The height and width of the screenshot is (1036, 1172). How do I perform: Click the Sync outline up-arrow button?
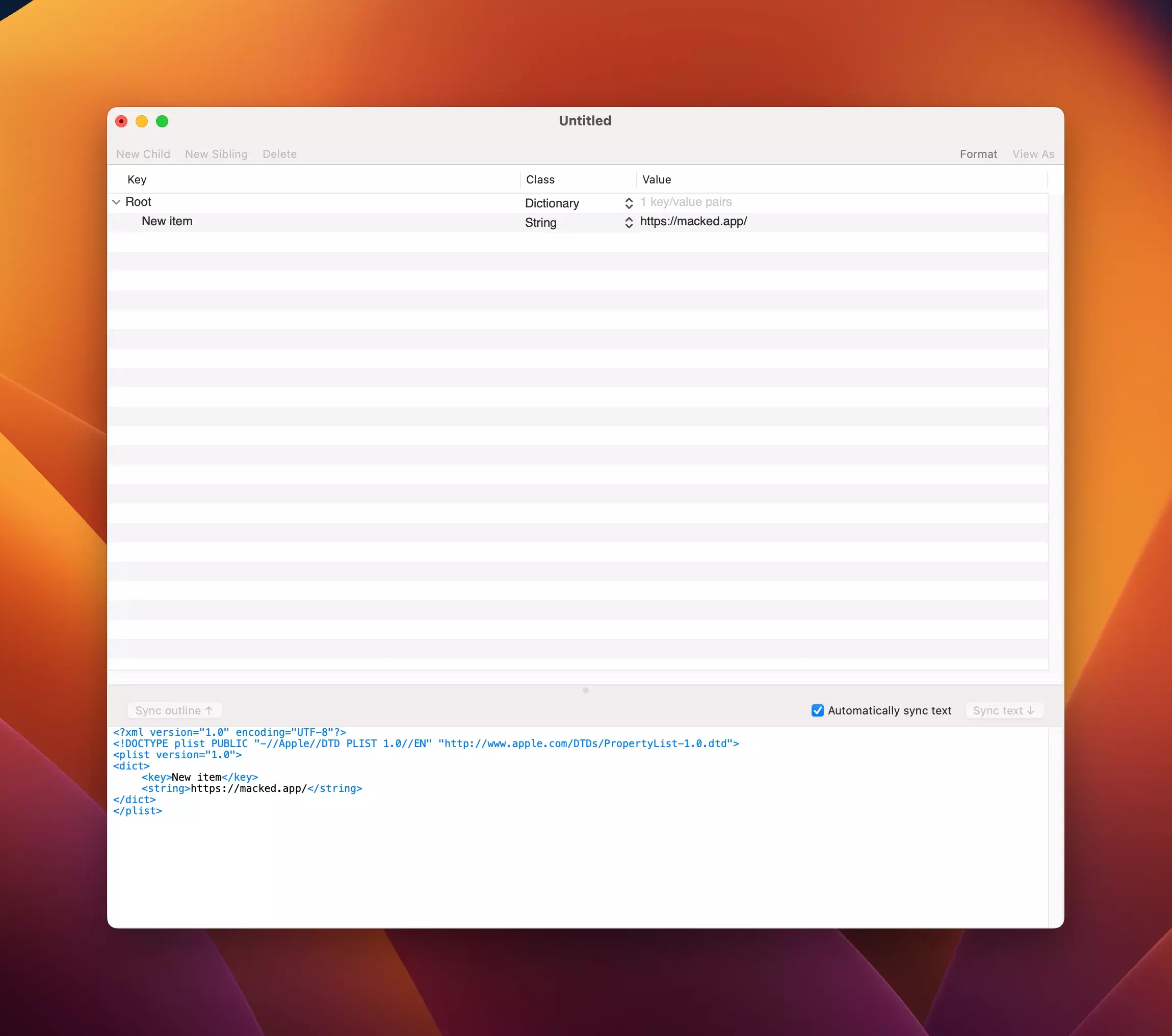174,710
